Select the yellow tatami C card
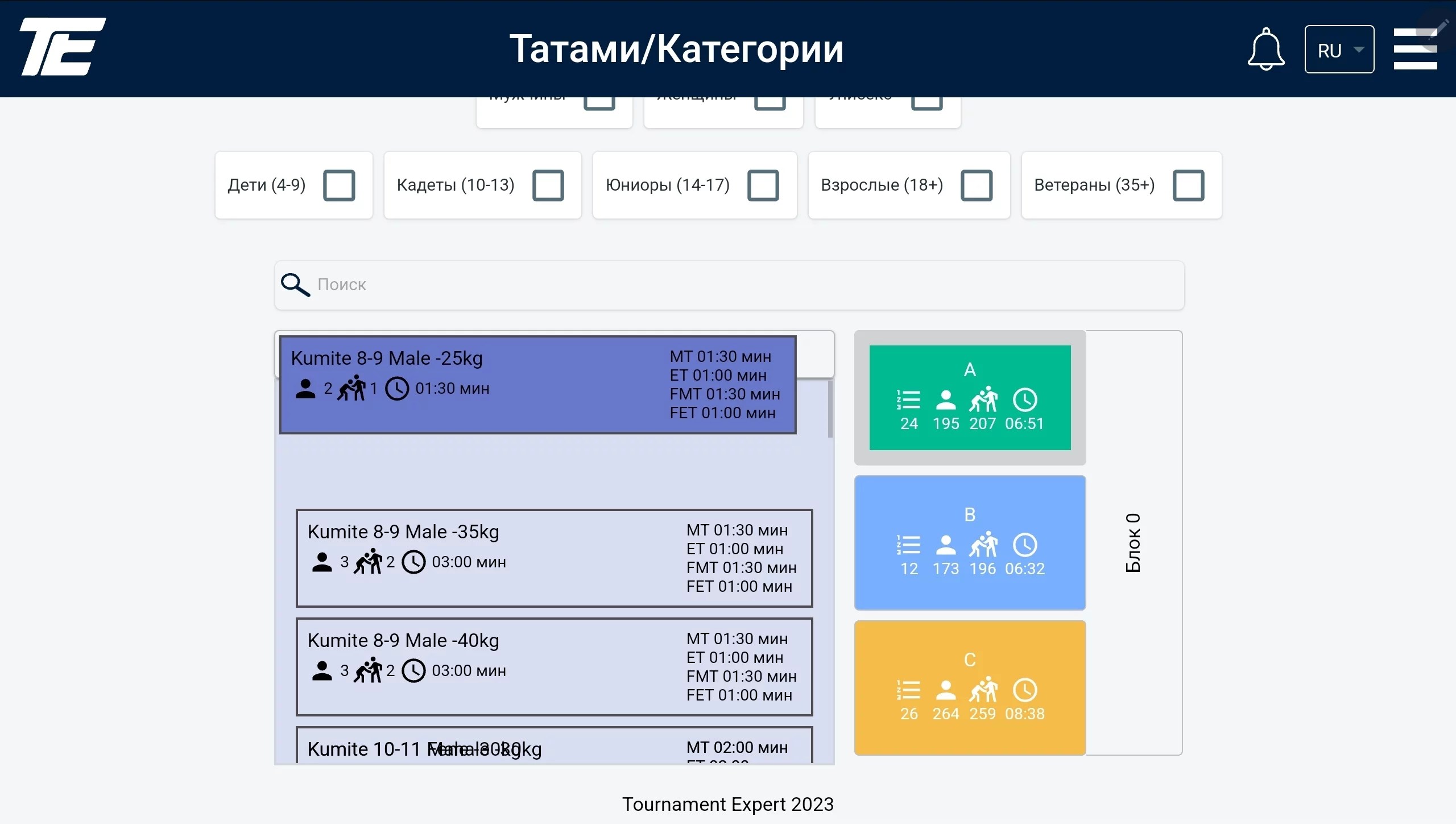This screenshot has width=1456, height=824. [970, 688]
